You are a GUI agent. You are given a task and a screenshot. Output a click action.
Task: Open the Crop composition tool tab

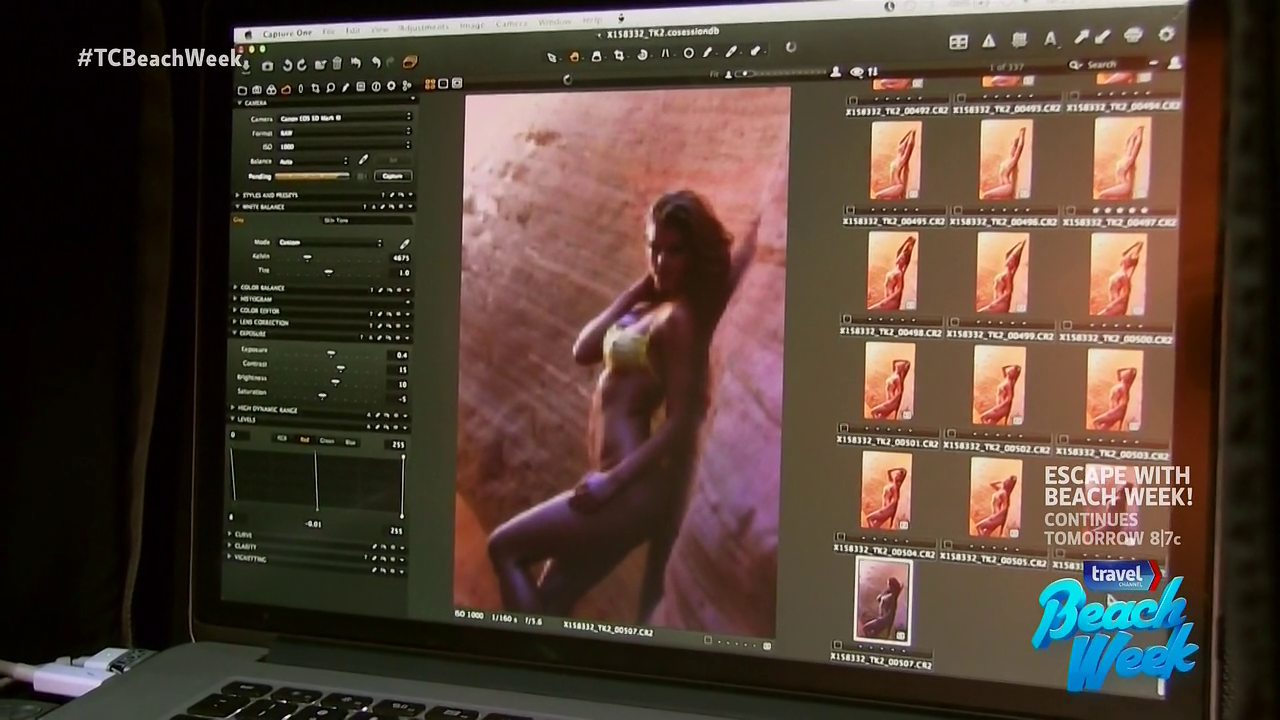(x=315, y=88)
